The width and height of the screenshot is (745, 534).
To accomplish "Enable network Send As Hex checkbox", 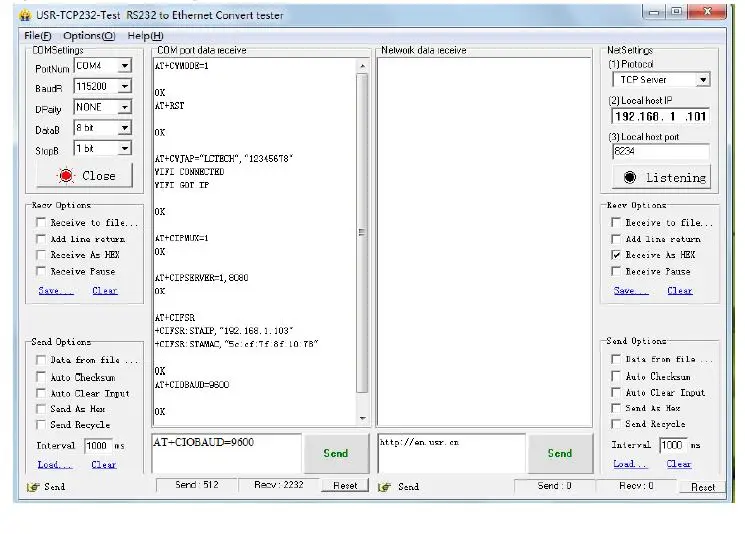I will pyautogui.click(x=616, y=408).
